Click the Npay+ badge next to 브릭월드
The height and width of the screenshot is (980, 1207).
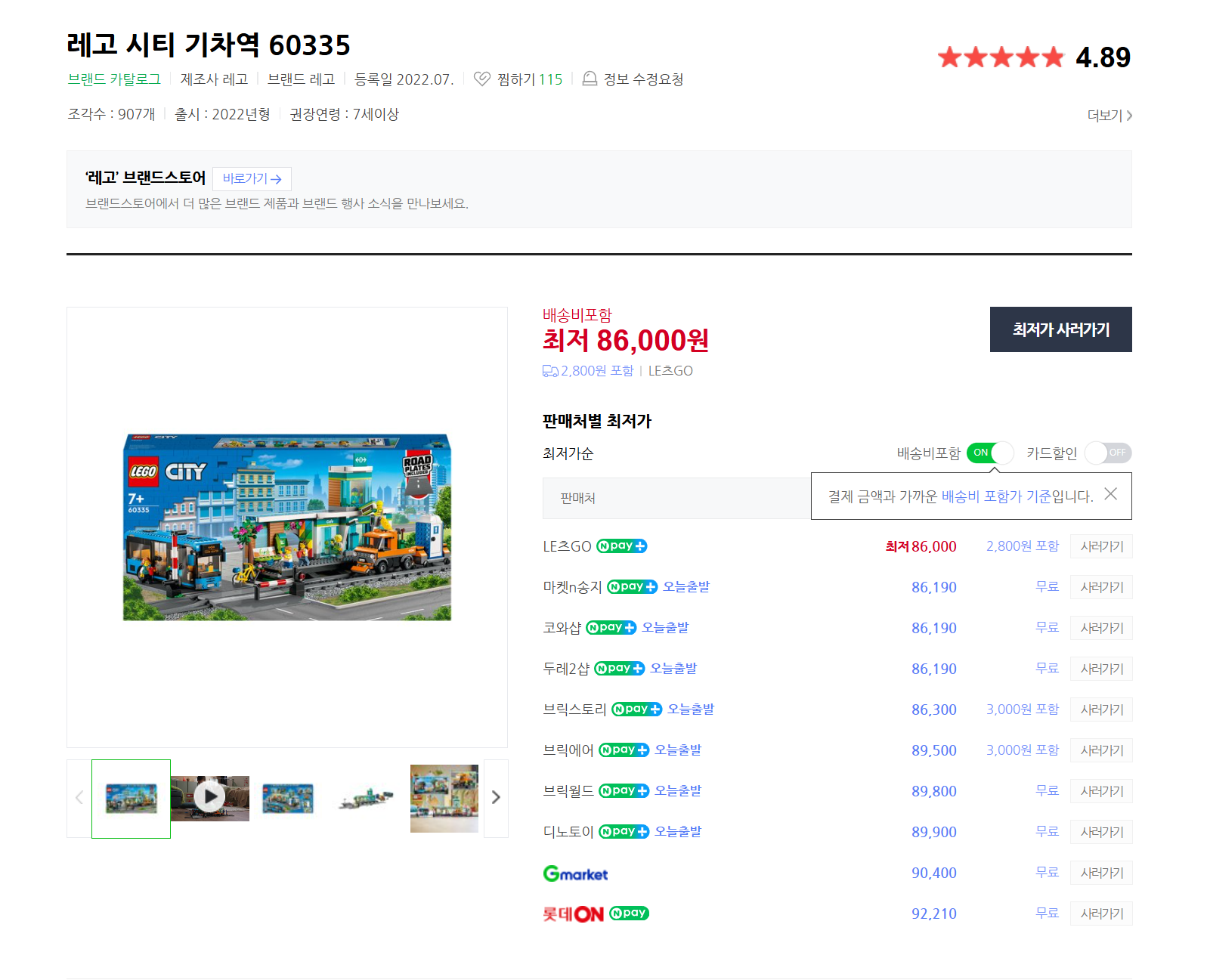point(624,791)
